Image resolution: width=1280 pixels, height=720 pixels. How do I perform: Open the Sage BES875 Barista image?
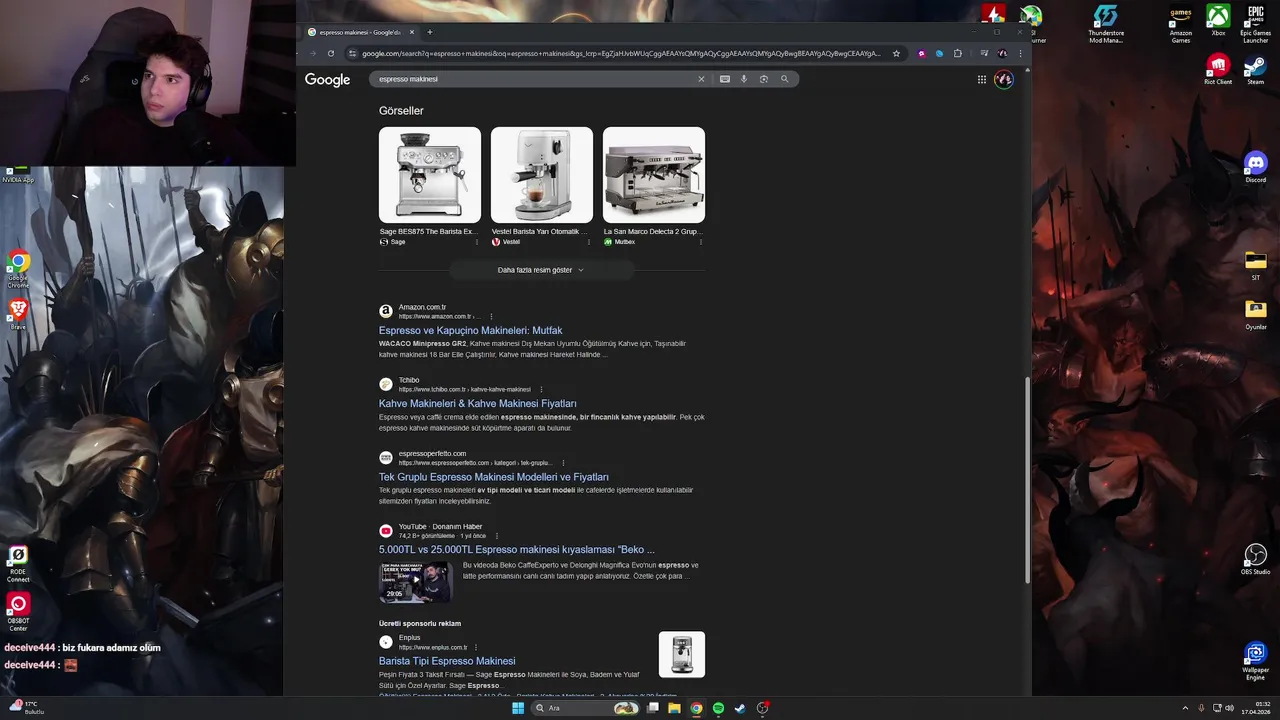coord(430,175)
